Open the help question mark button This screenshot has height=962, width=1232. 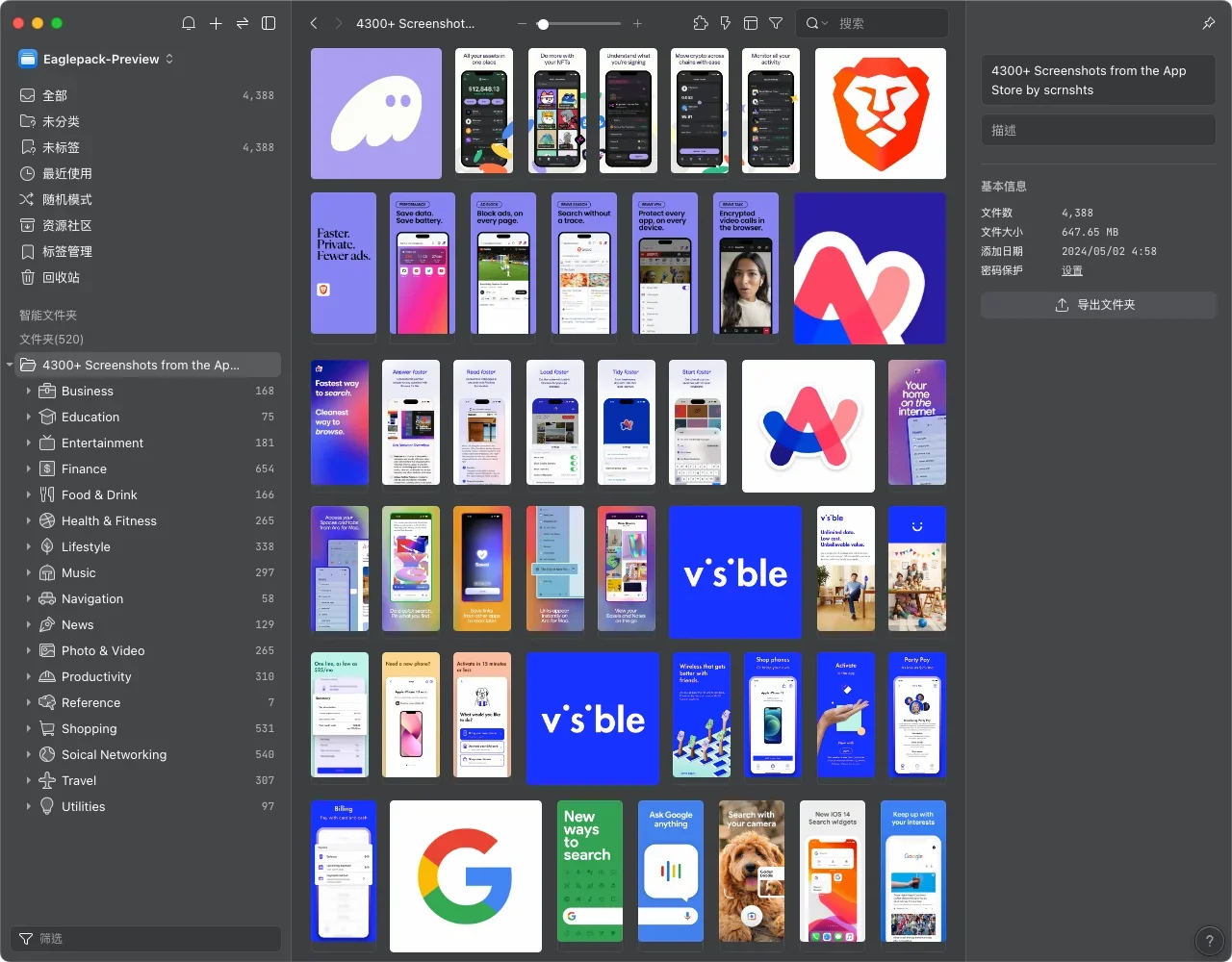[x=1209, y=941]
